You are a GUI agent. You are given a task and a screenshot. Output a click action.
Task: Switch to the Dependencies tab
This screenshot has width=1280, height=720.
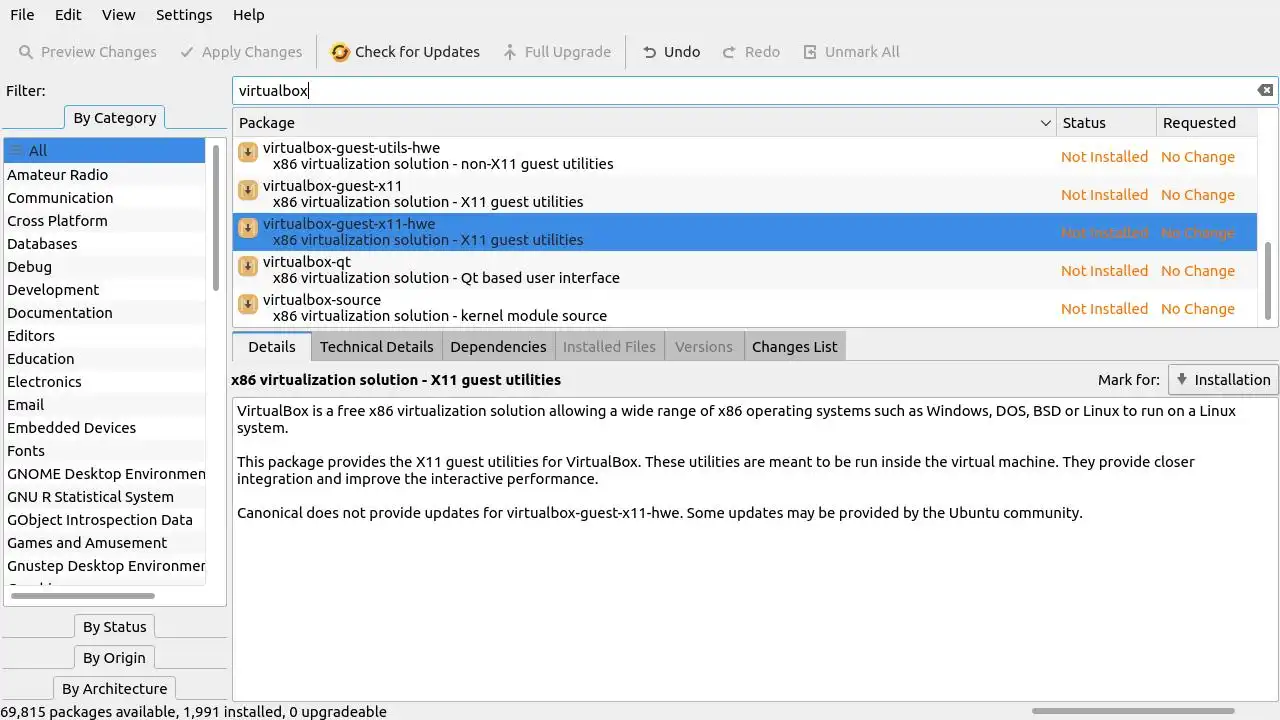click(x=498, y=347)
